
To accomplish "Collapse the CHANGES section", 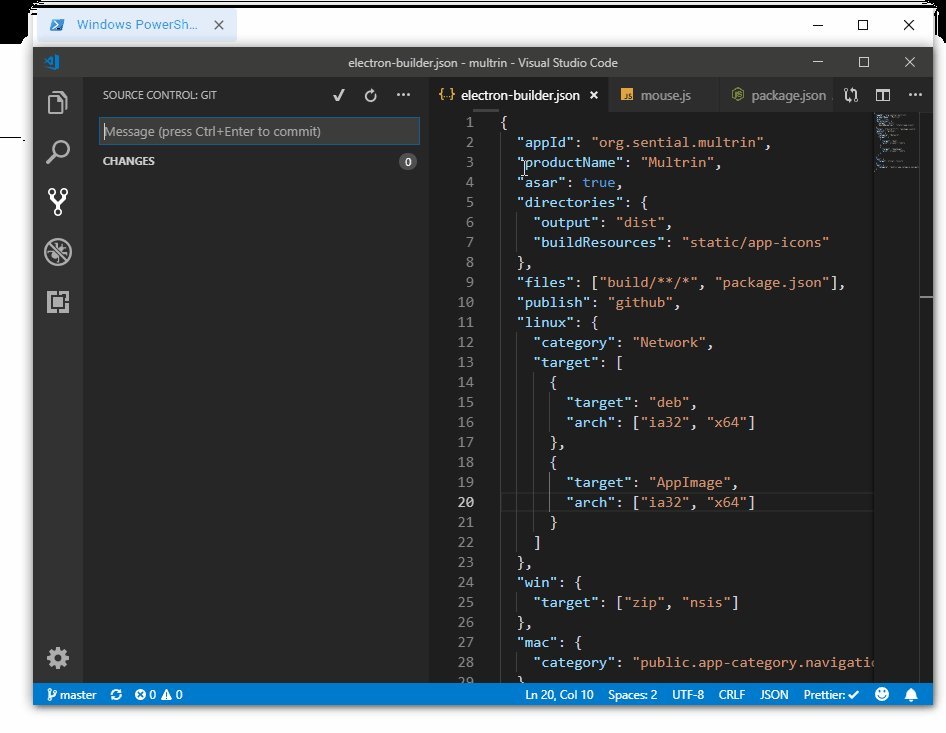I will point(129,161).
